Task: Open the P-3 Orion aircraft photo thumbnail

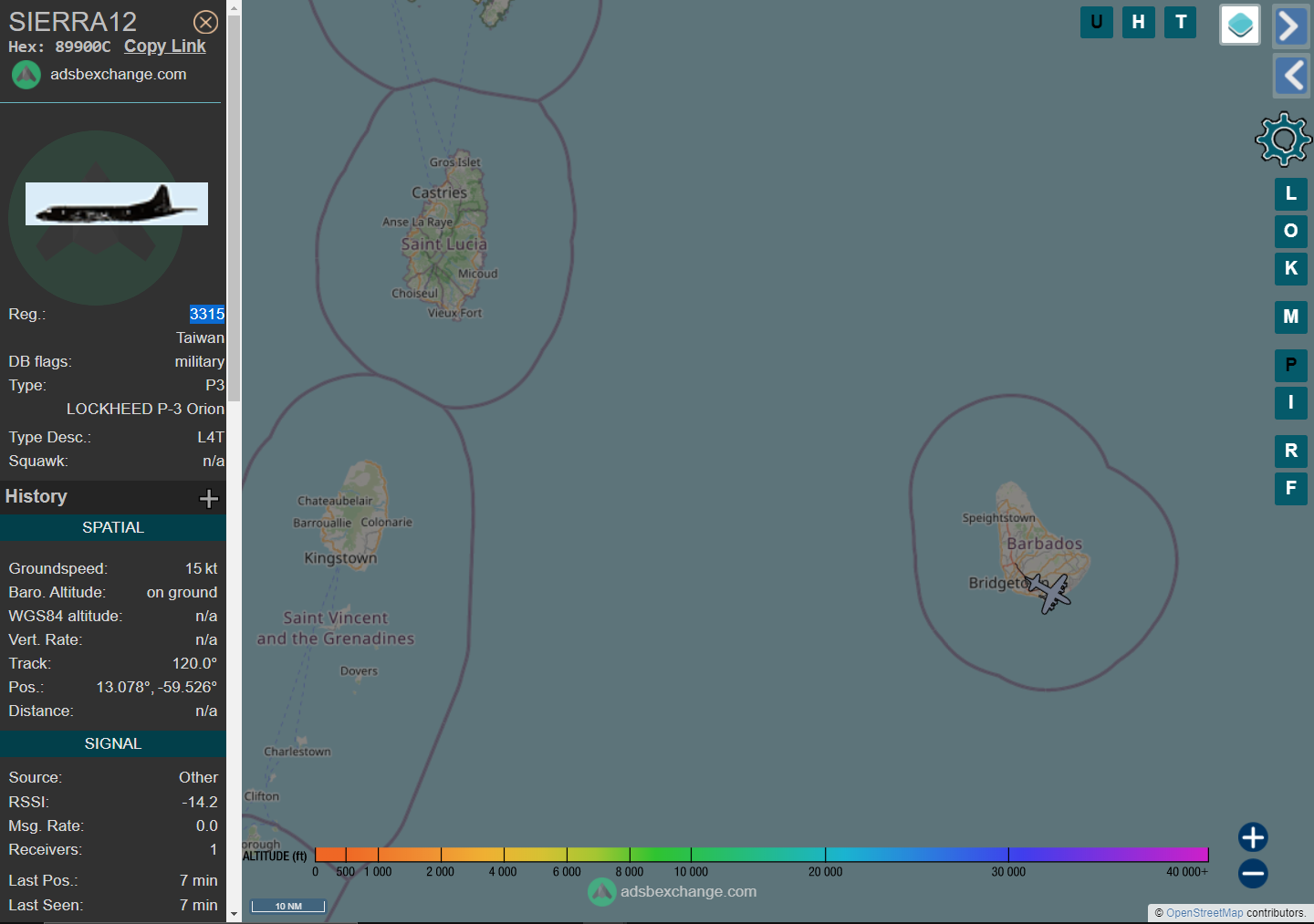Action: [x=117, y=203]
